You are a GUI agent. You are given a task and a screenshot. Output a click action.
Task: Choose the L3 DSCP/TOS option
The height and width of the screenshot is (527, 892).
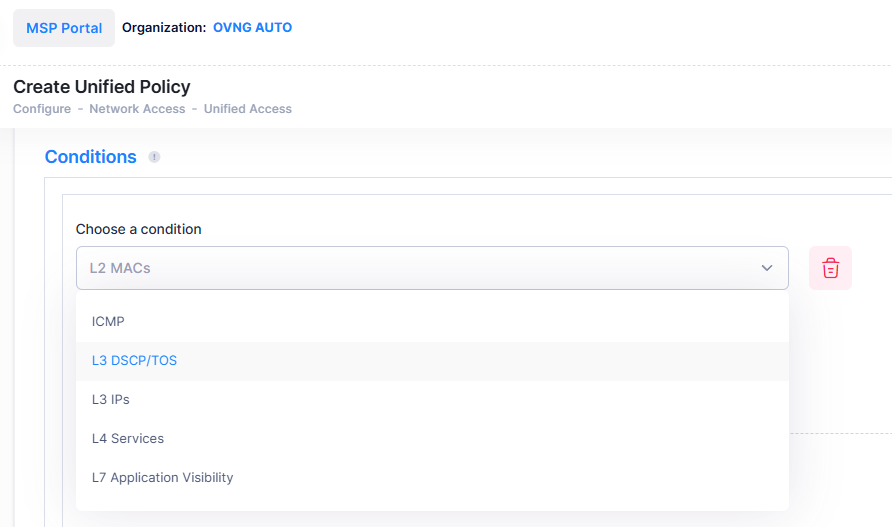134,360
